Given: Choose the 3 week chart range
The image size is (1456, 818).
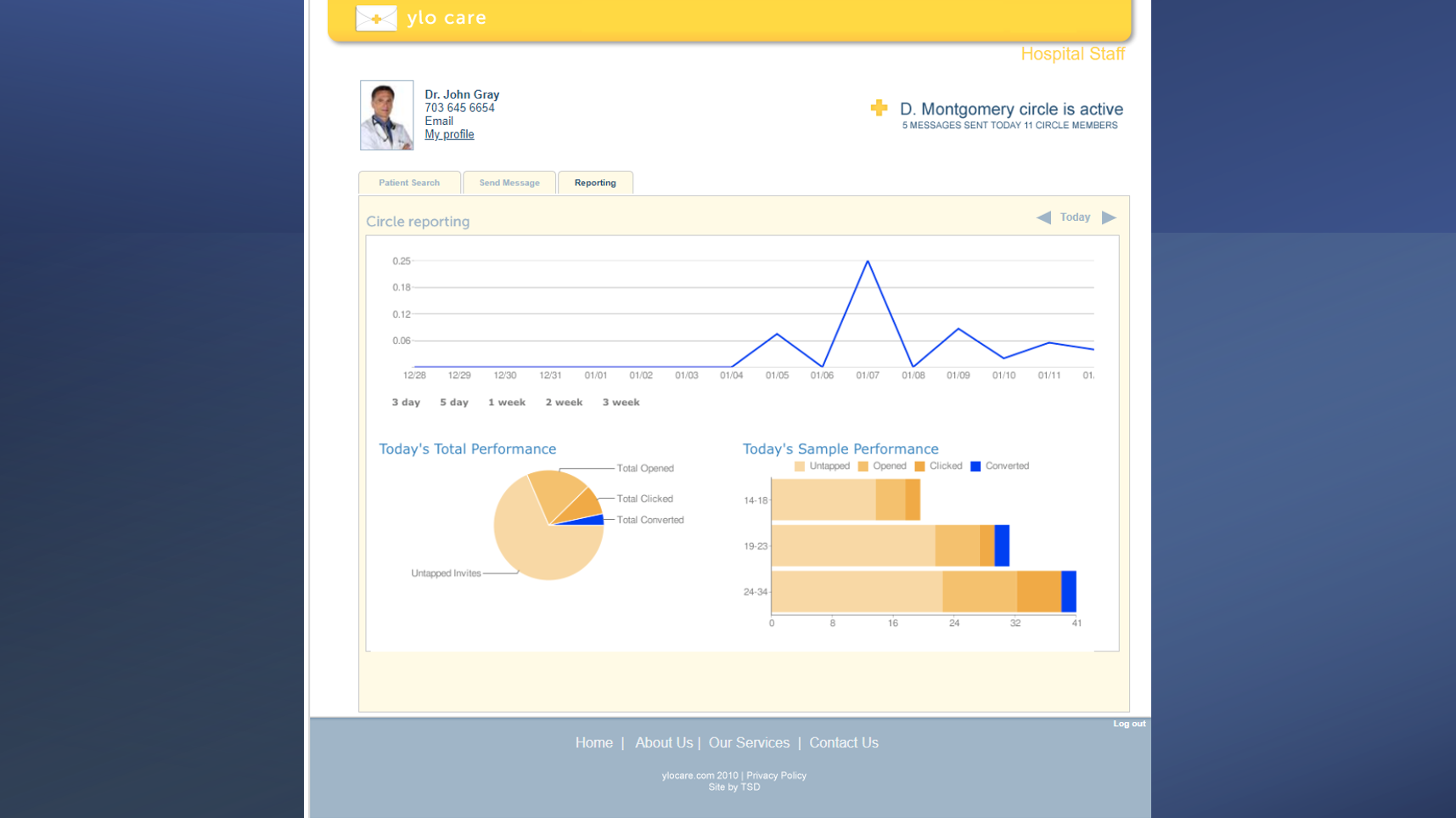Looking at the screenshot, I should pos(621,403).
